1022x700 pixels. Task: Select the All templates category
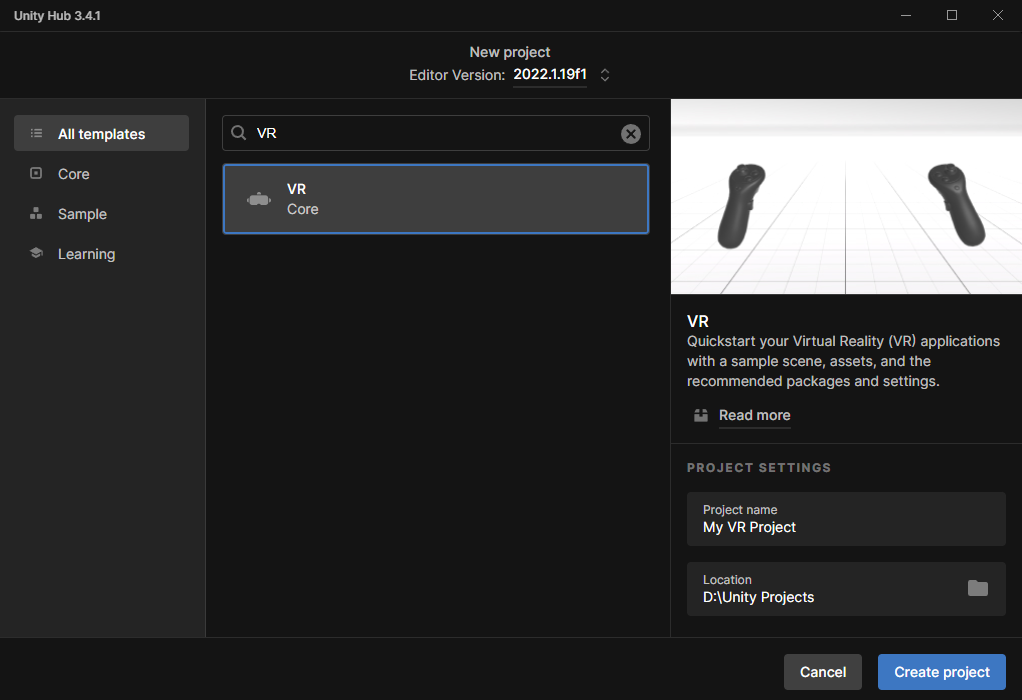click(x=102, y=134)
